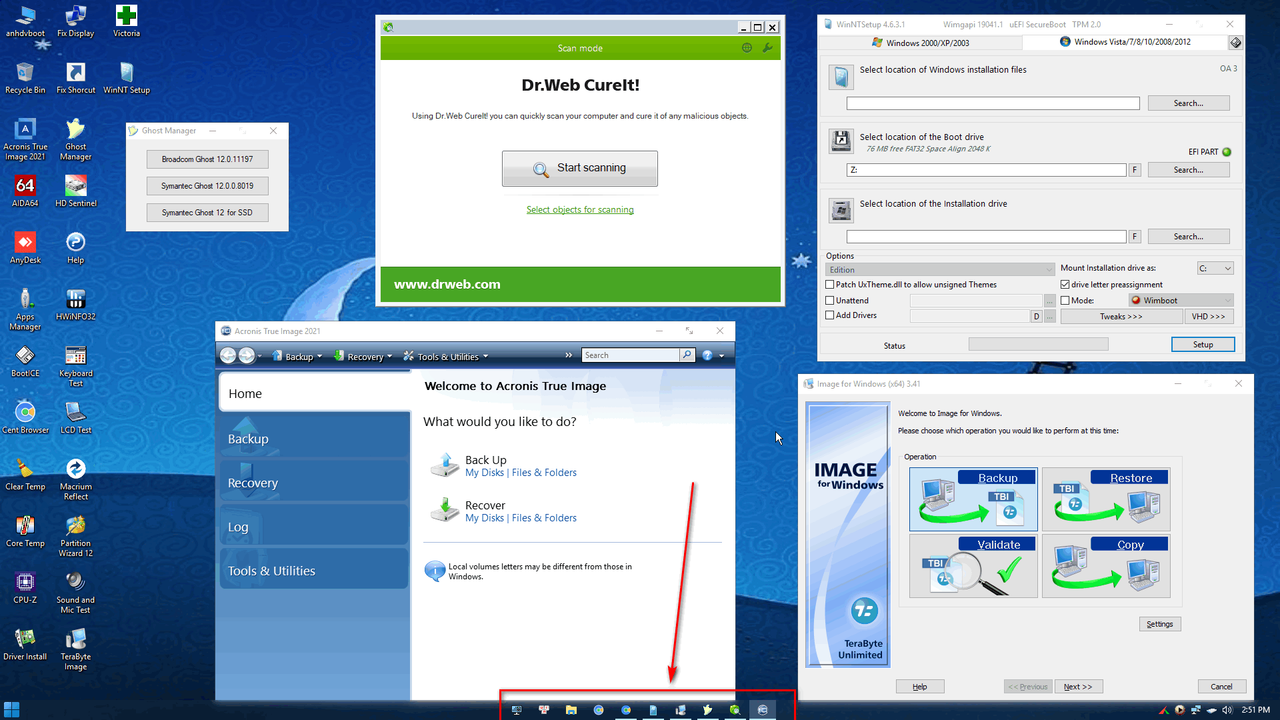Open Tools & Utilities in Acronis sidebar

(315, 571)
